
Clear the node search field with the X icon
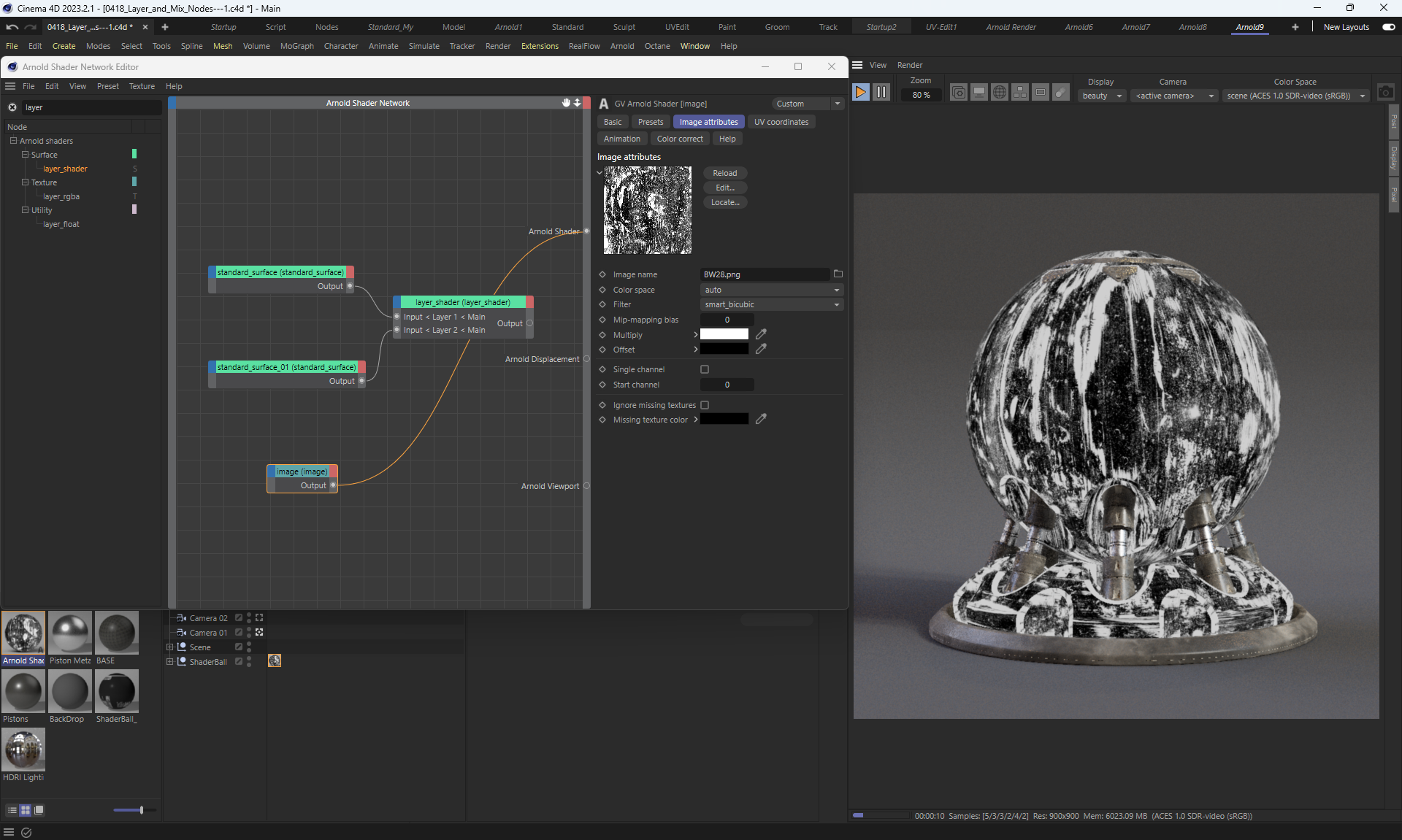[12, 107]
